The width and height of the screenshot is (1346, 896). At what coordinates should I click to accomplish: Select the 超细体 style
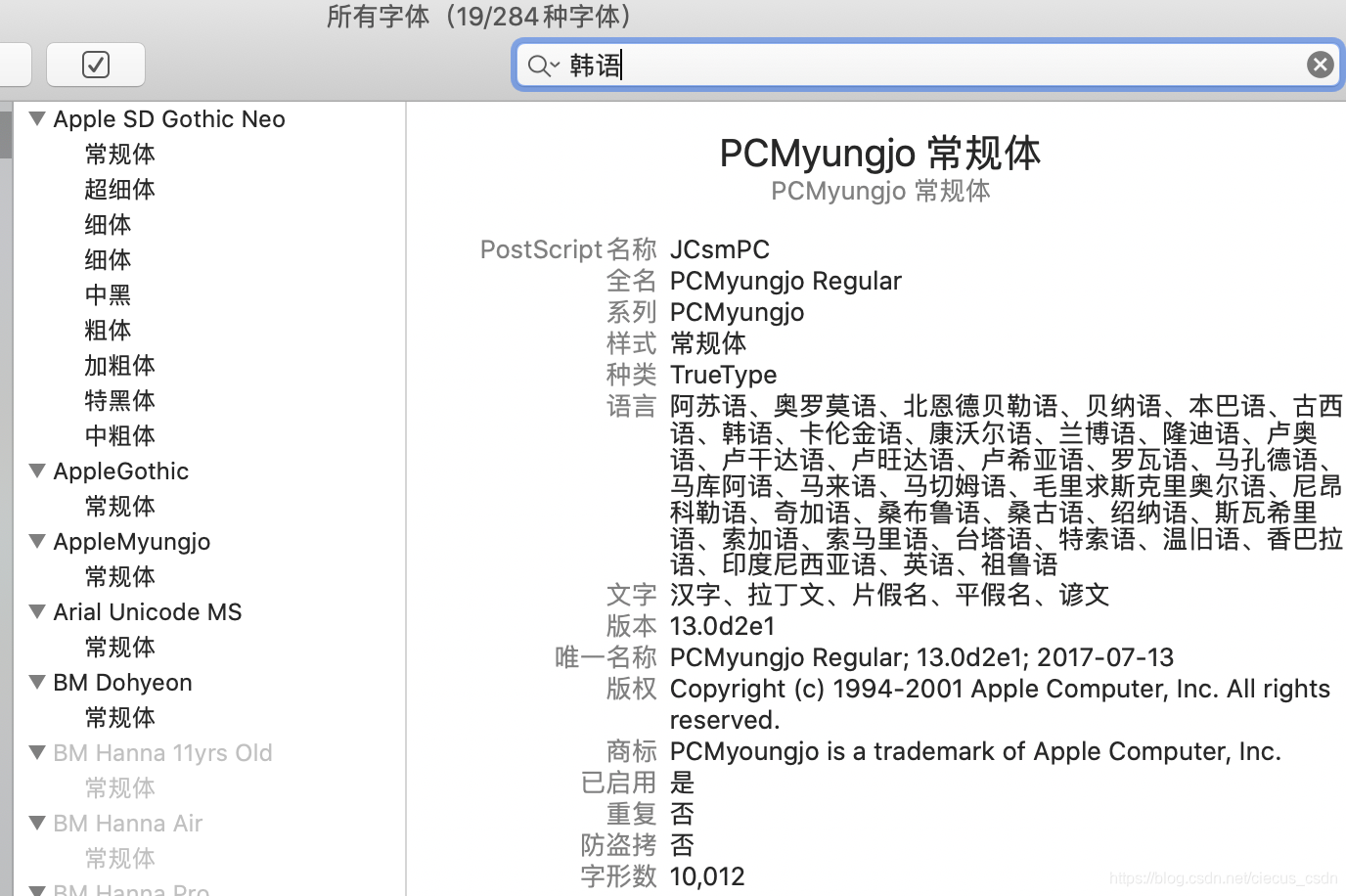[x=119, y=190]
